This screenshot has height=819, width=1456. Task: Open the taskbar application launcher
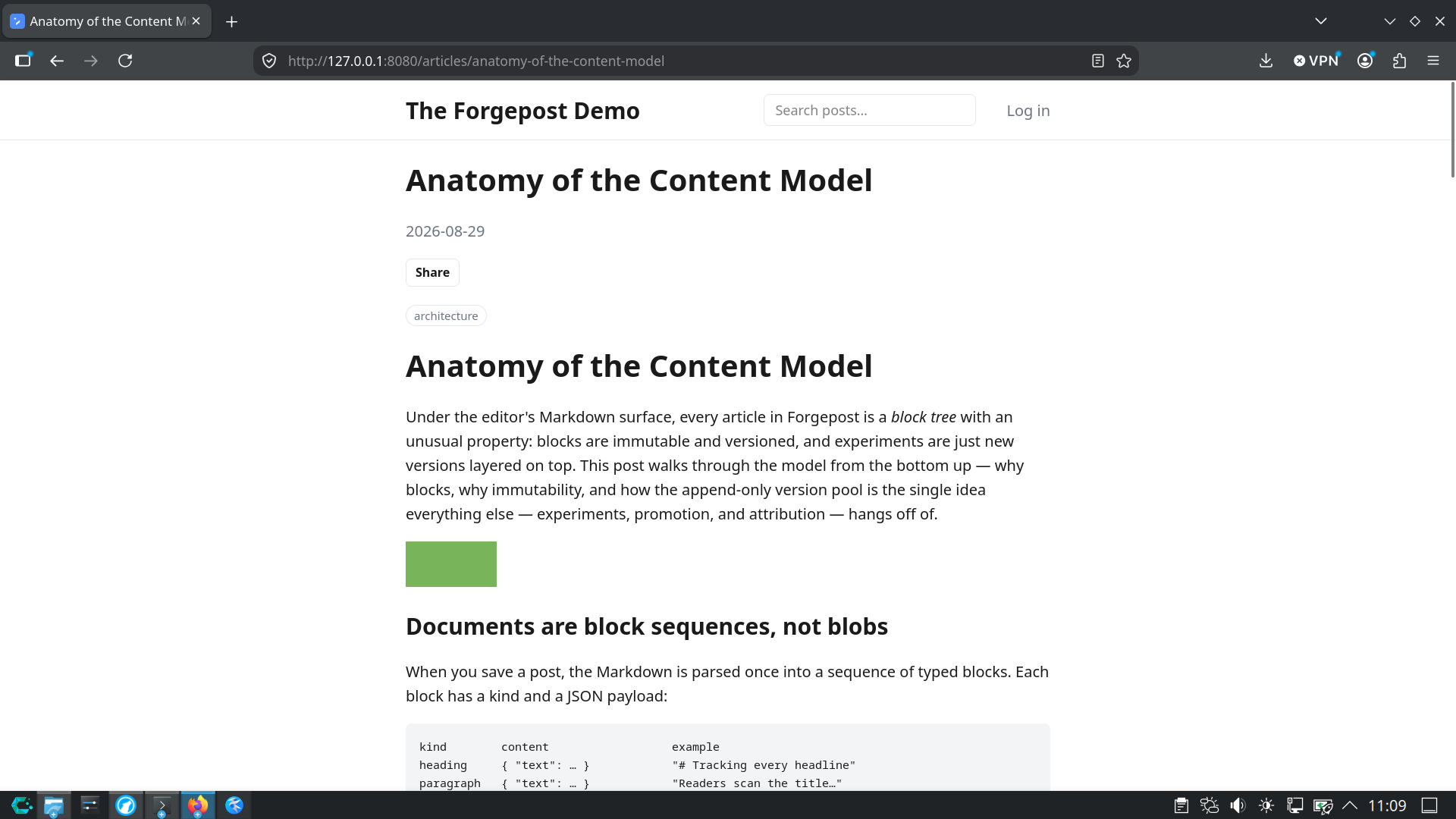click(x=21, y=805)
